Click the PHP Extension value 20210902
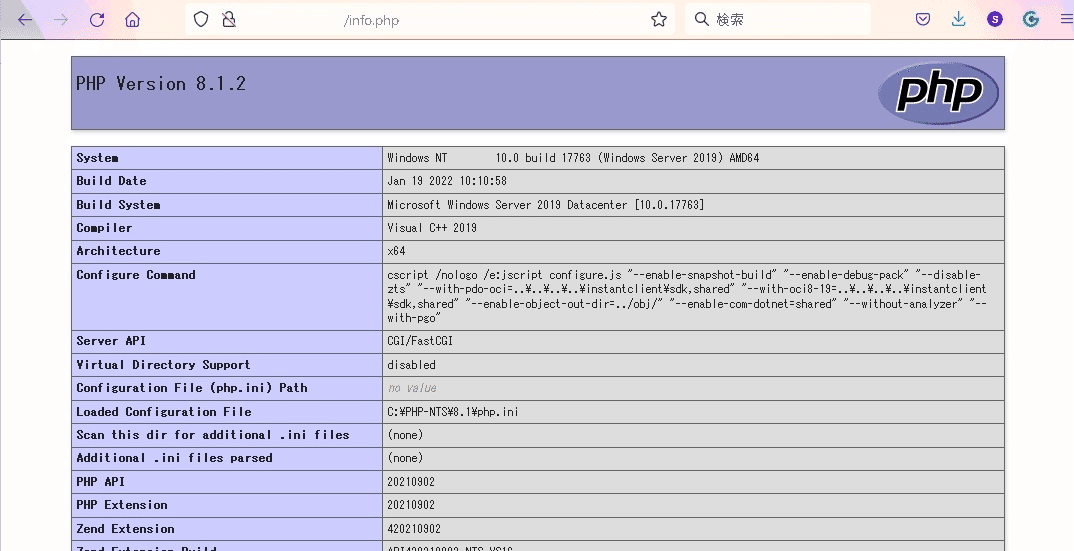The height and width of the screenshot is (551, 1074). click(x=411, y=505)
